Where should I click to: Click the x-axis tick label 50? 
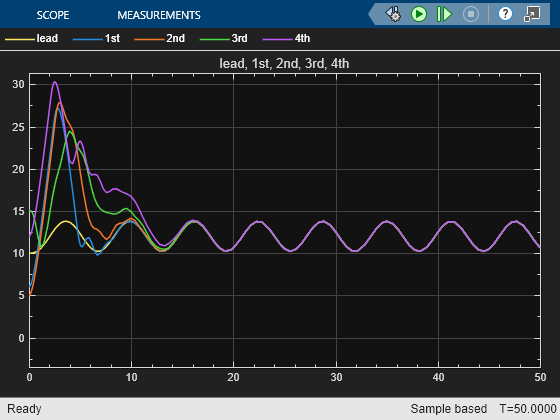click(540, 377)
